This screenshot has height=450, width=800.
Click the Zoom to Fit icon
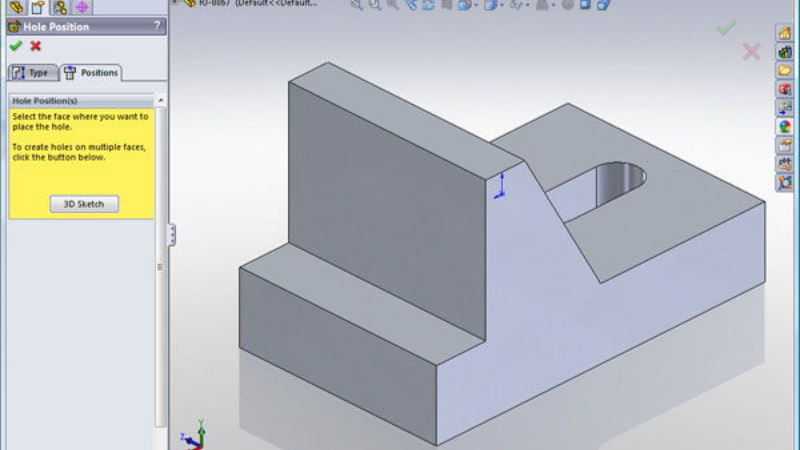[x=357, y=5]
